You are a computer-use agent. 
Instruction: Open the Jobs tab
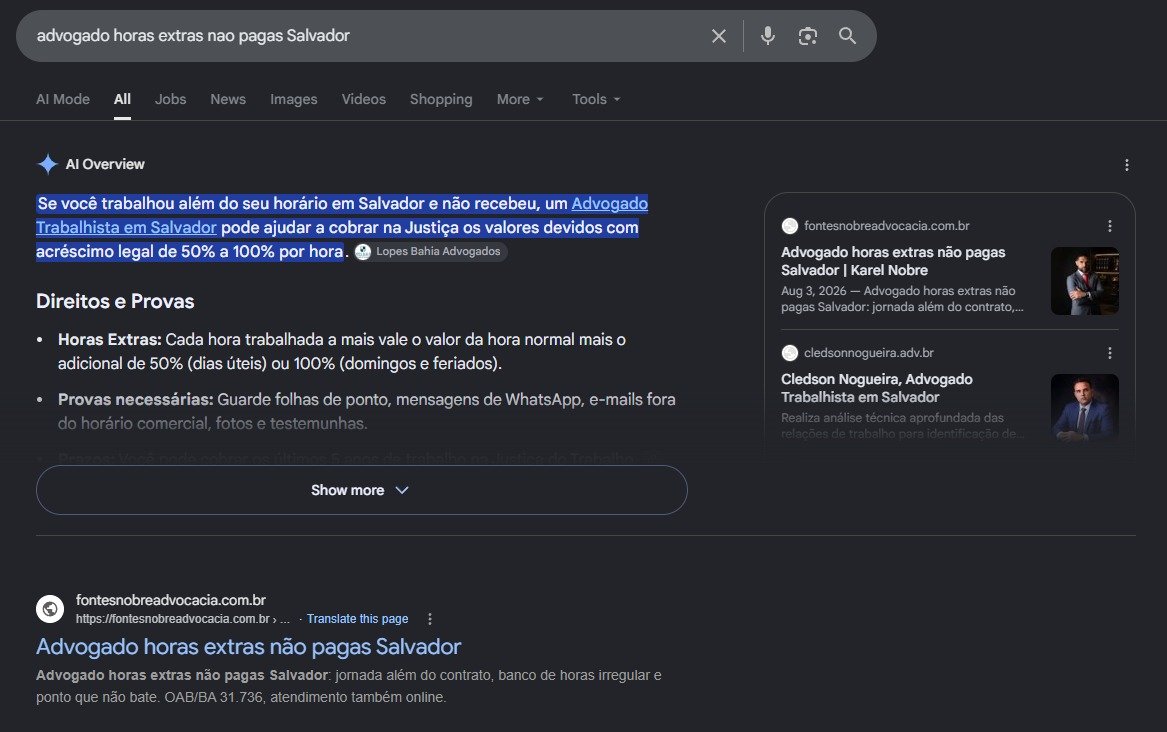click(x=170, y=99)
